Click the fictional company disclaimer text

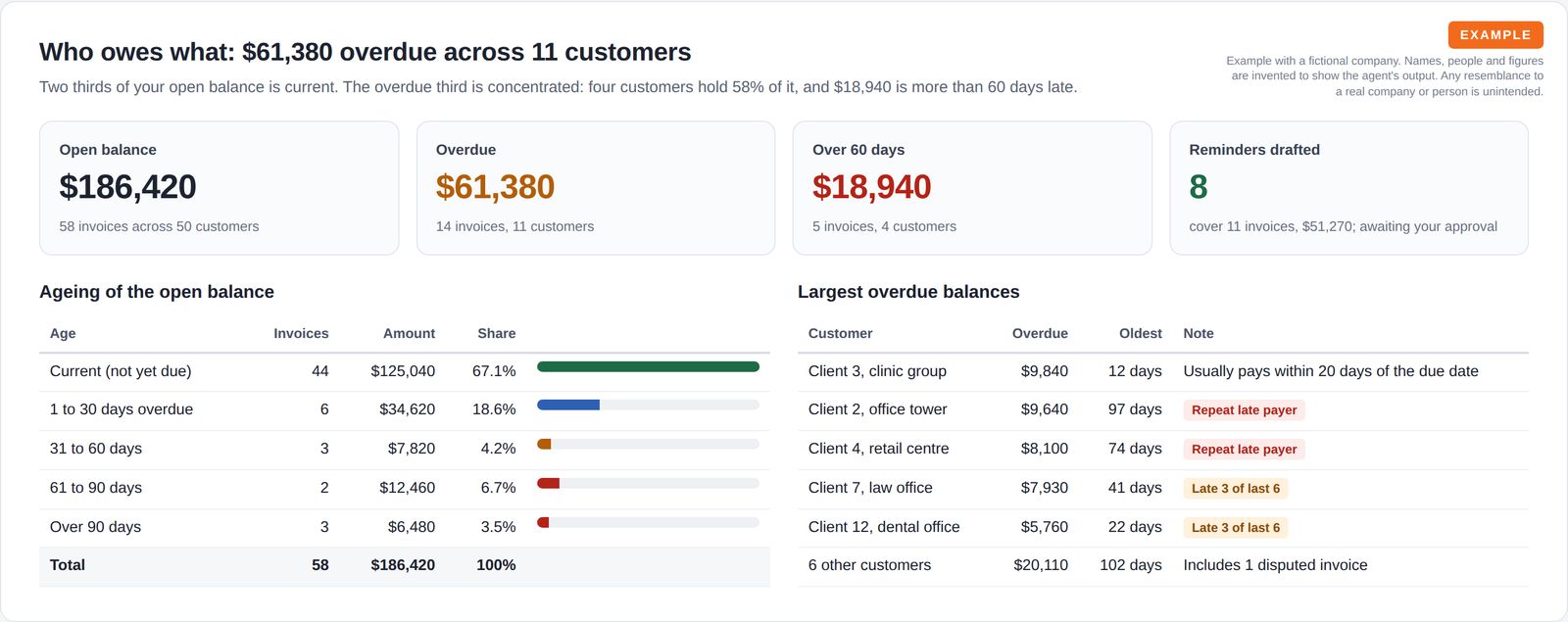pyautogui.click(x=1385, y=75)
